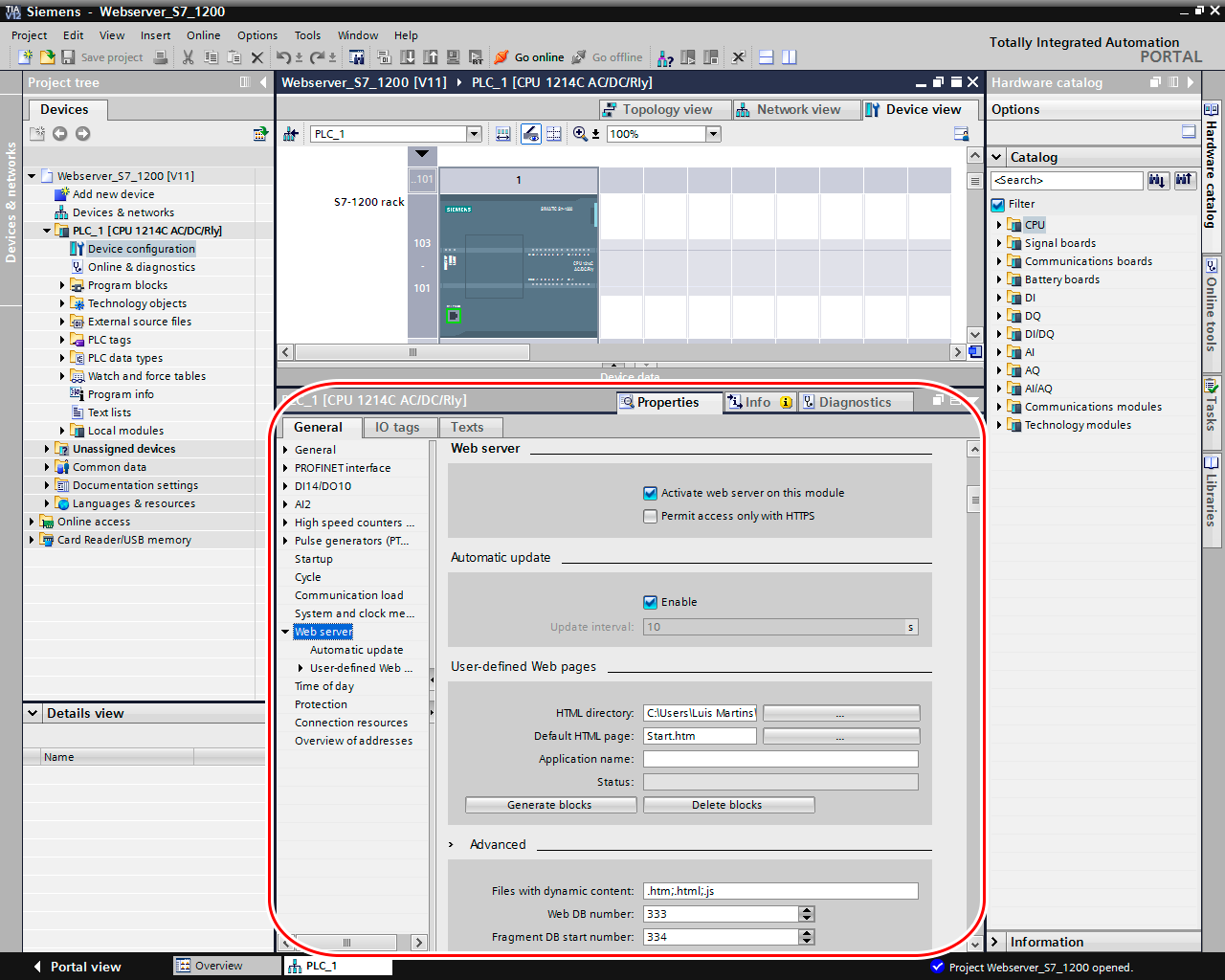Image resolution: width=1225 pixels, height=980 pixels.
Task: Open the Online menu
Action: 203,35
